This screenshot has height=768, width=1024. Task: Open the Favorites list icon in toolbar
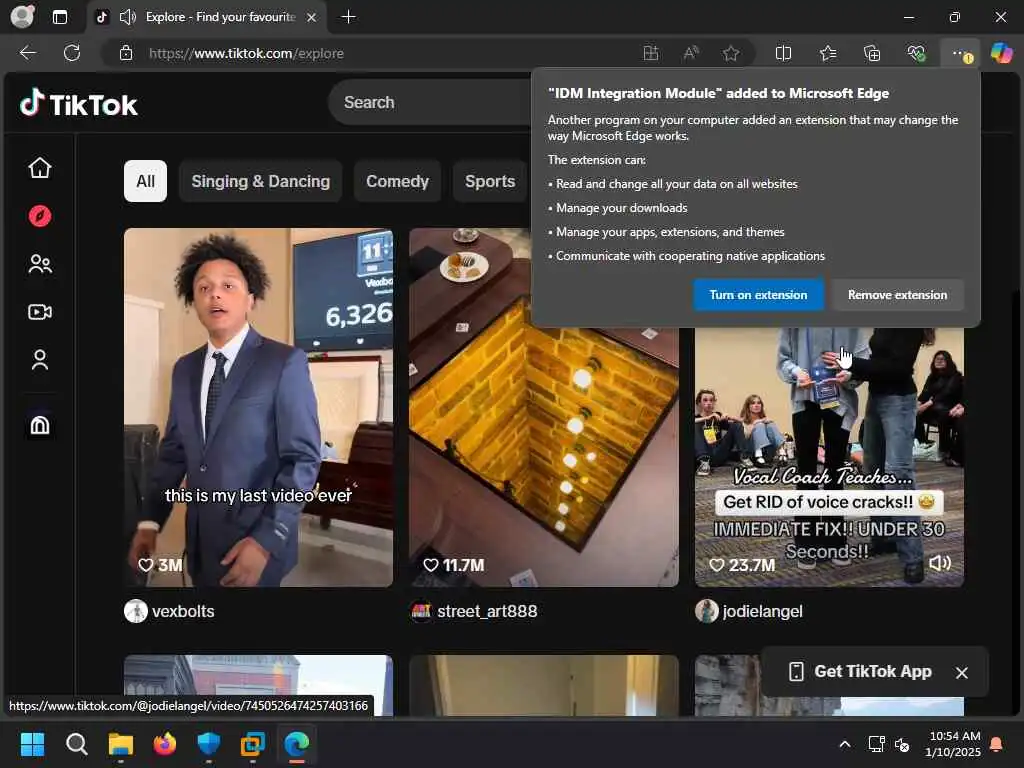[x=827, y=54]
